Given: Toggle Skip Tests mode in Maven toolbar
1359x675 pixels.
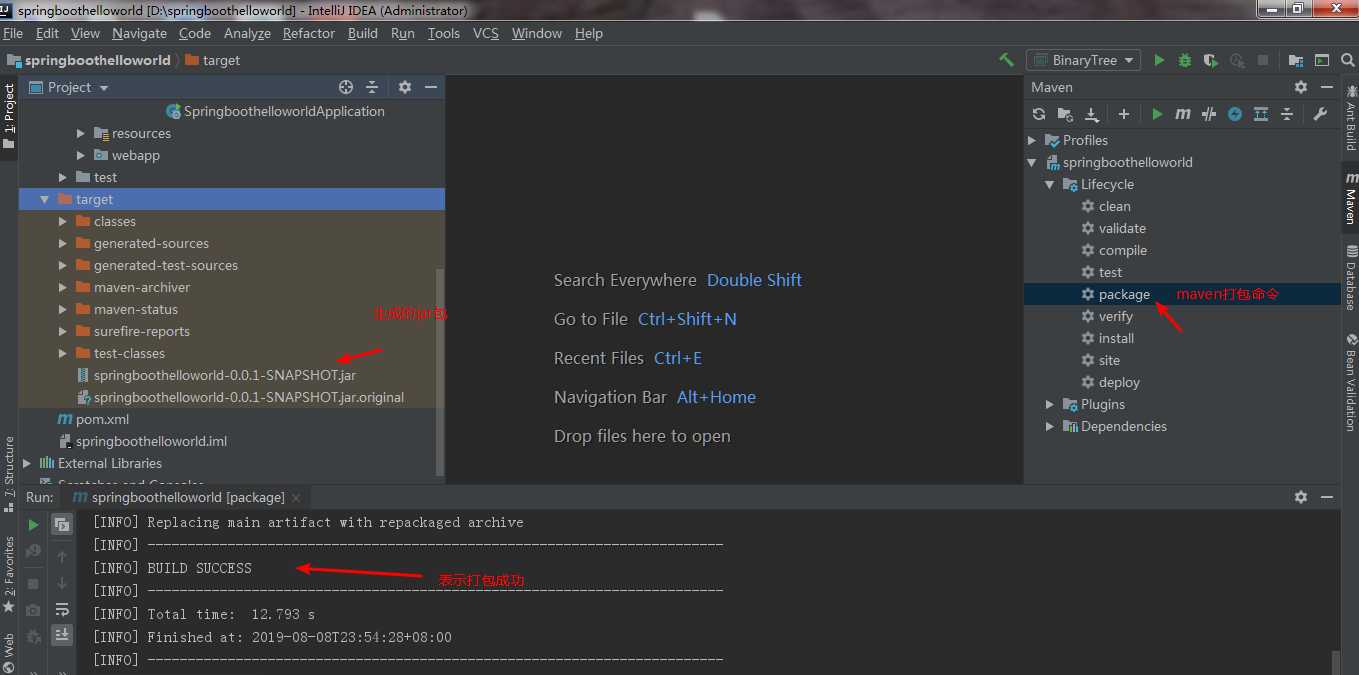Looking at the screenshot, I should tap(1235, 114).
